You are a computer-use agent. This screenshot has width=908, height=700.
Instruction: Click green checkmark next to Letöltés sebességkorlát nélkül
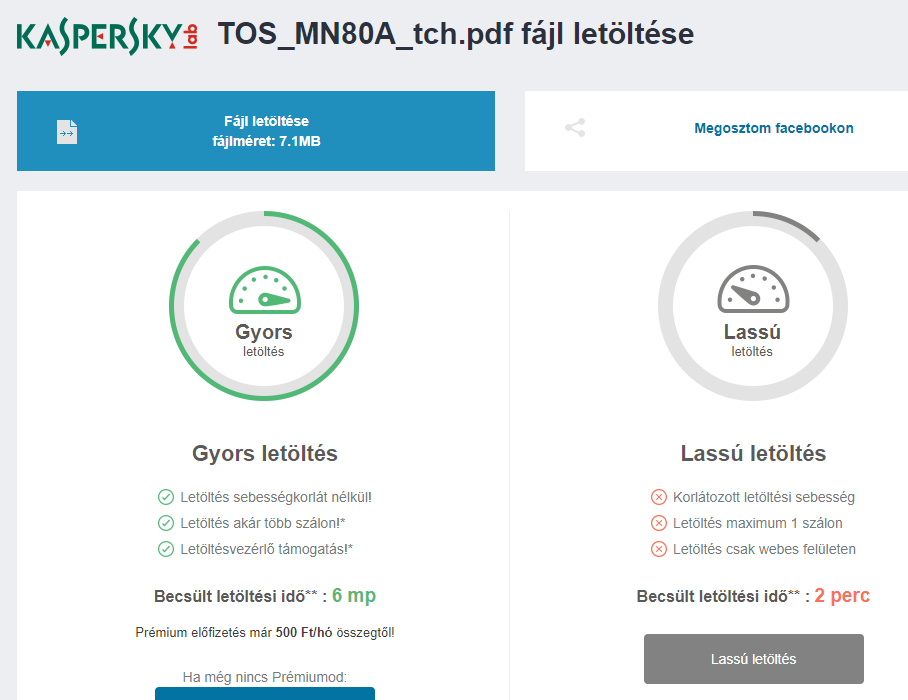166,497
